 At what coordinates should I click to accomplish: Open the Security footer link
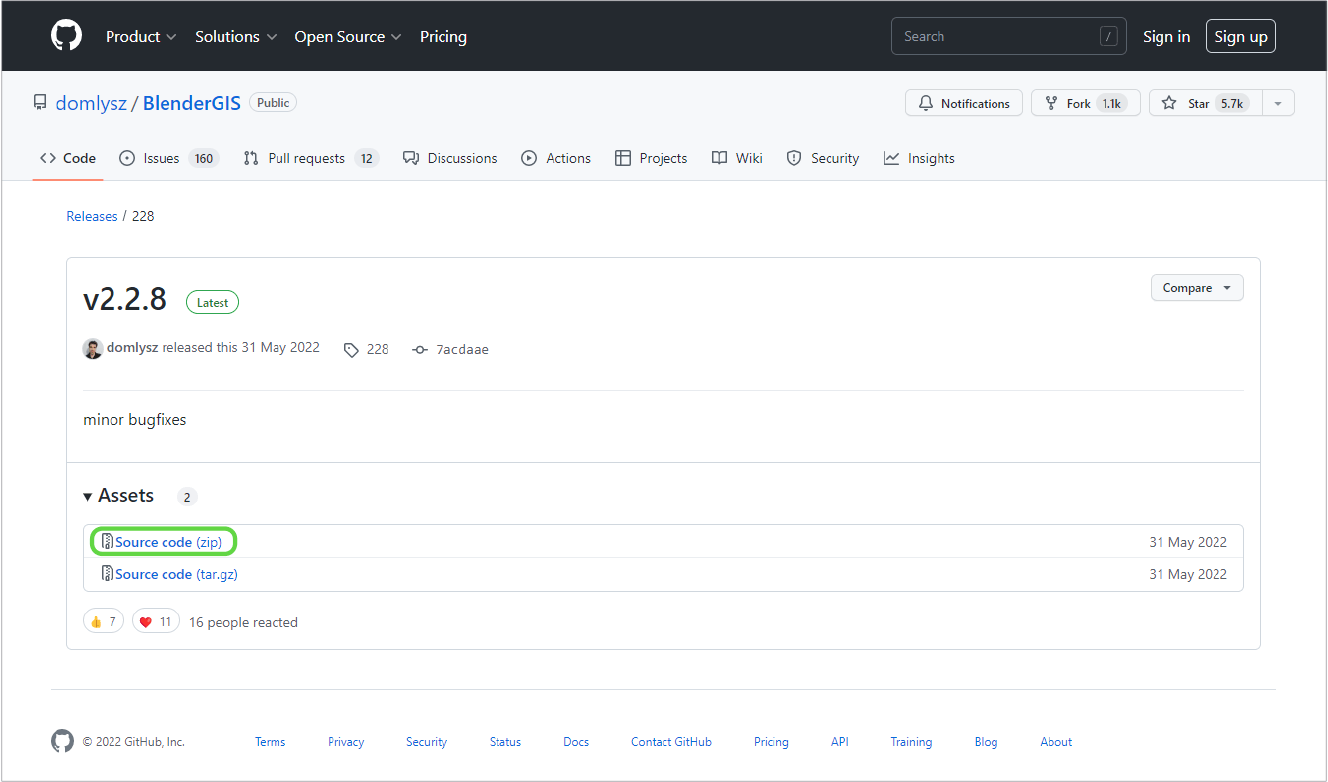pyautogui.click(x=426, y=742)
